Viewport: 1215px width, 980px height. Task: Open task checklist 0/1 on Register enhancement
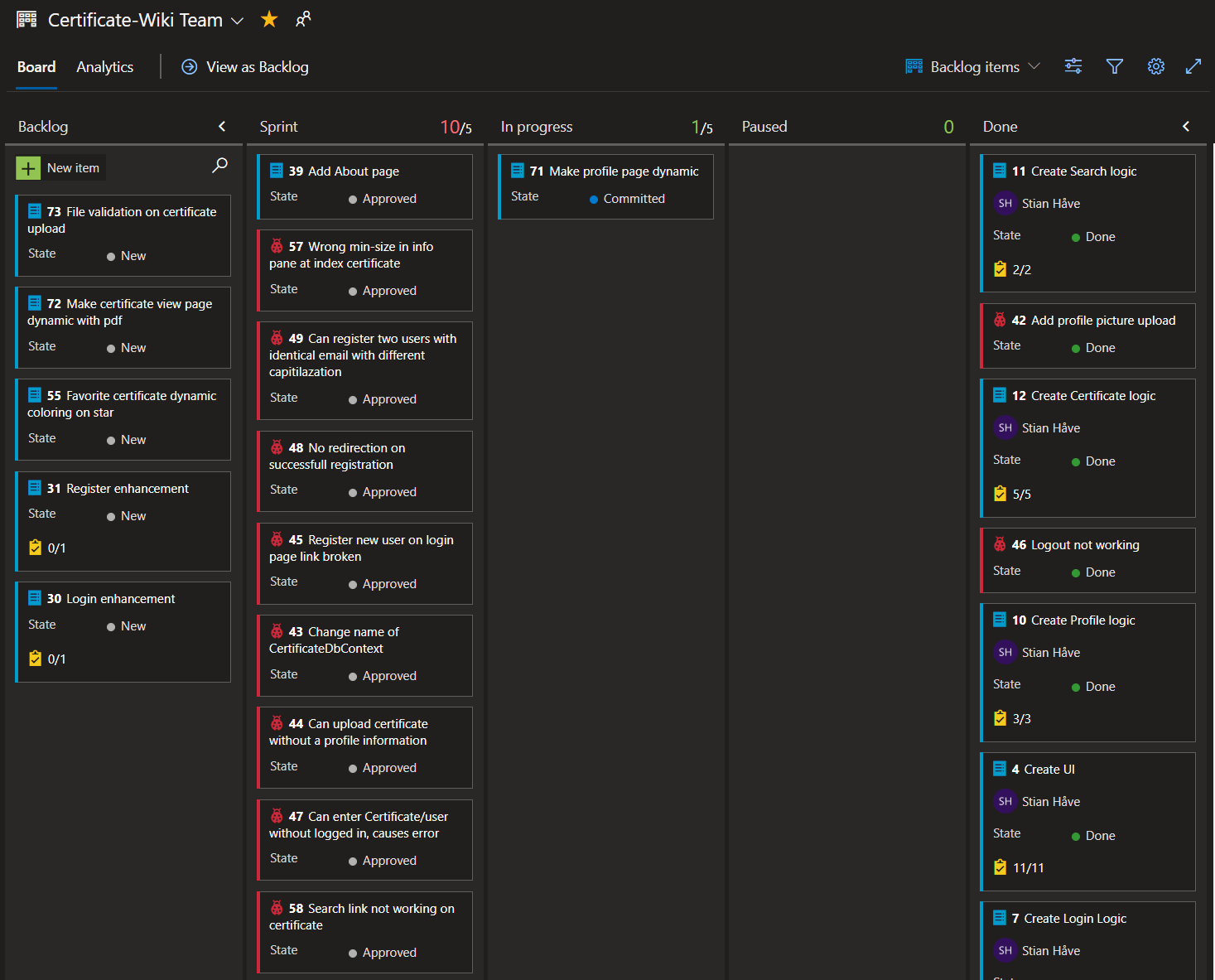47,548
